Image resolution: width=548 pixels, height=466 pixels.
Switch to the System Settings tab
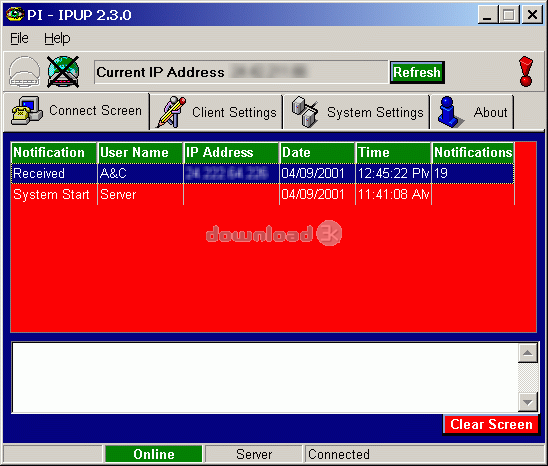click(x=356, y=112)
